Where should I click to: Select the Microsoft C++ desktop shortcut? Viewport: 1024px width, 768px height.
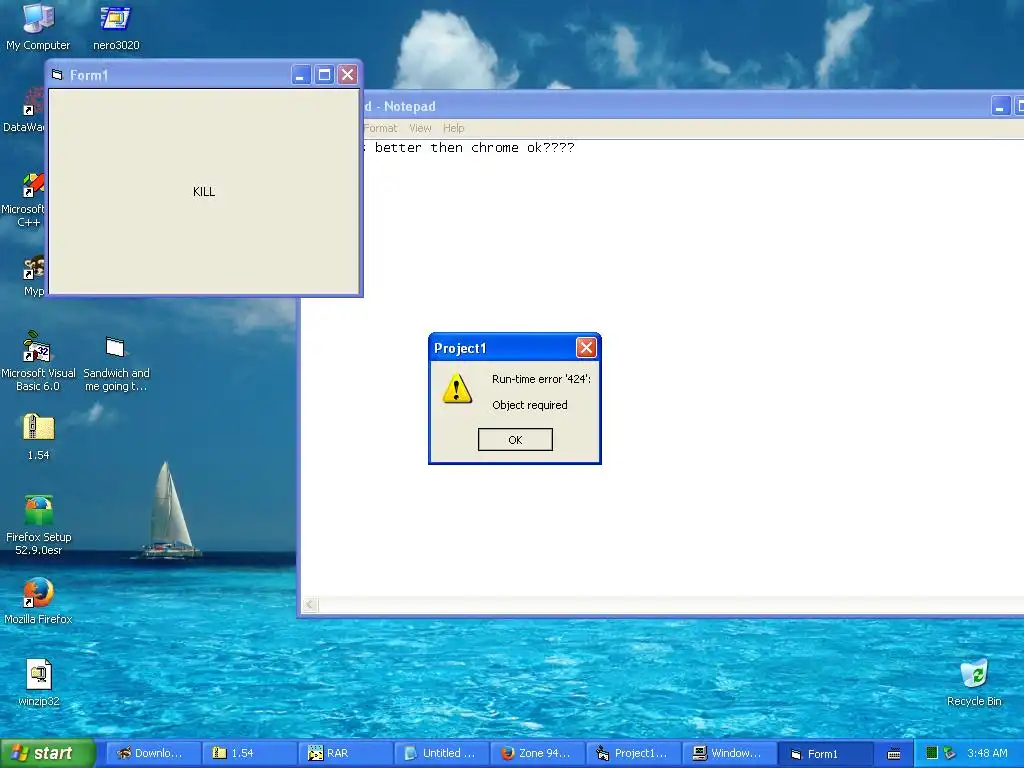(26, 200)
